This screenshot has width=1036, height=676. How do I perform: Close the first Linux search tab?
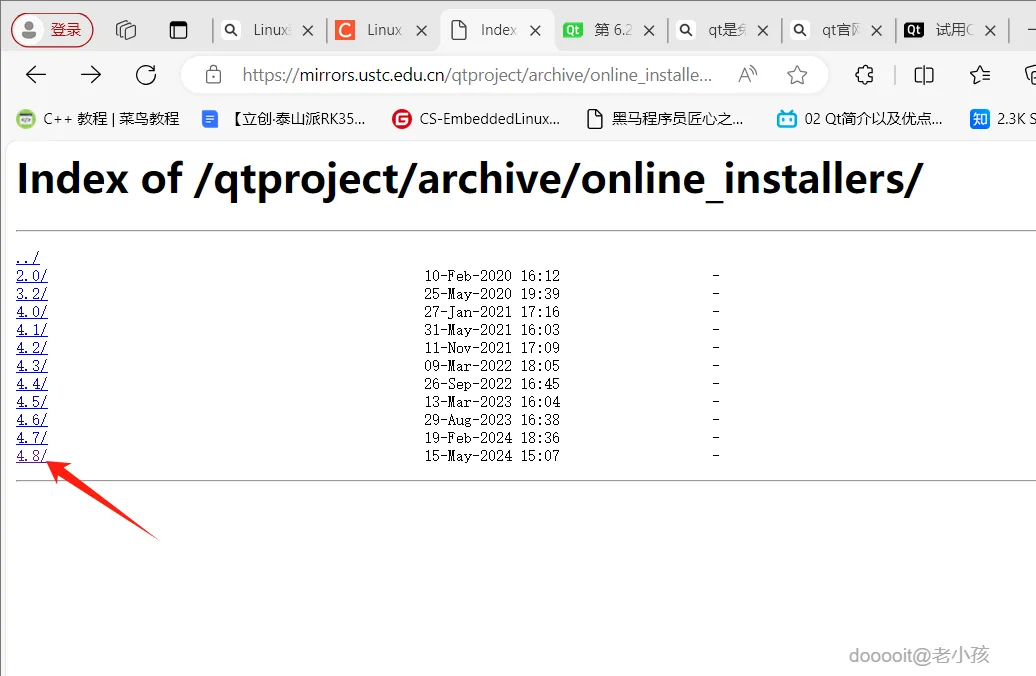pos(308,30)
